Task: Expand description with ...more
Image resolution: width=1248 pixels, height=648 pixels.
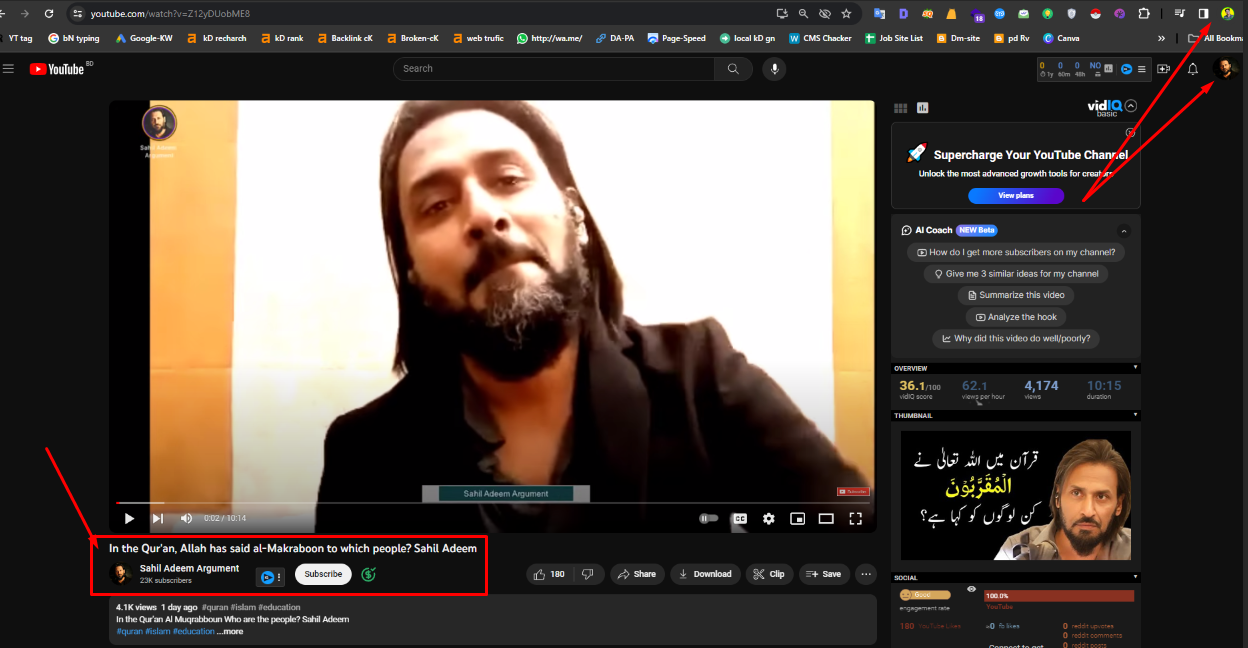Action: coord(231,631)
